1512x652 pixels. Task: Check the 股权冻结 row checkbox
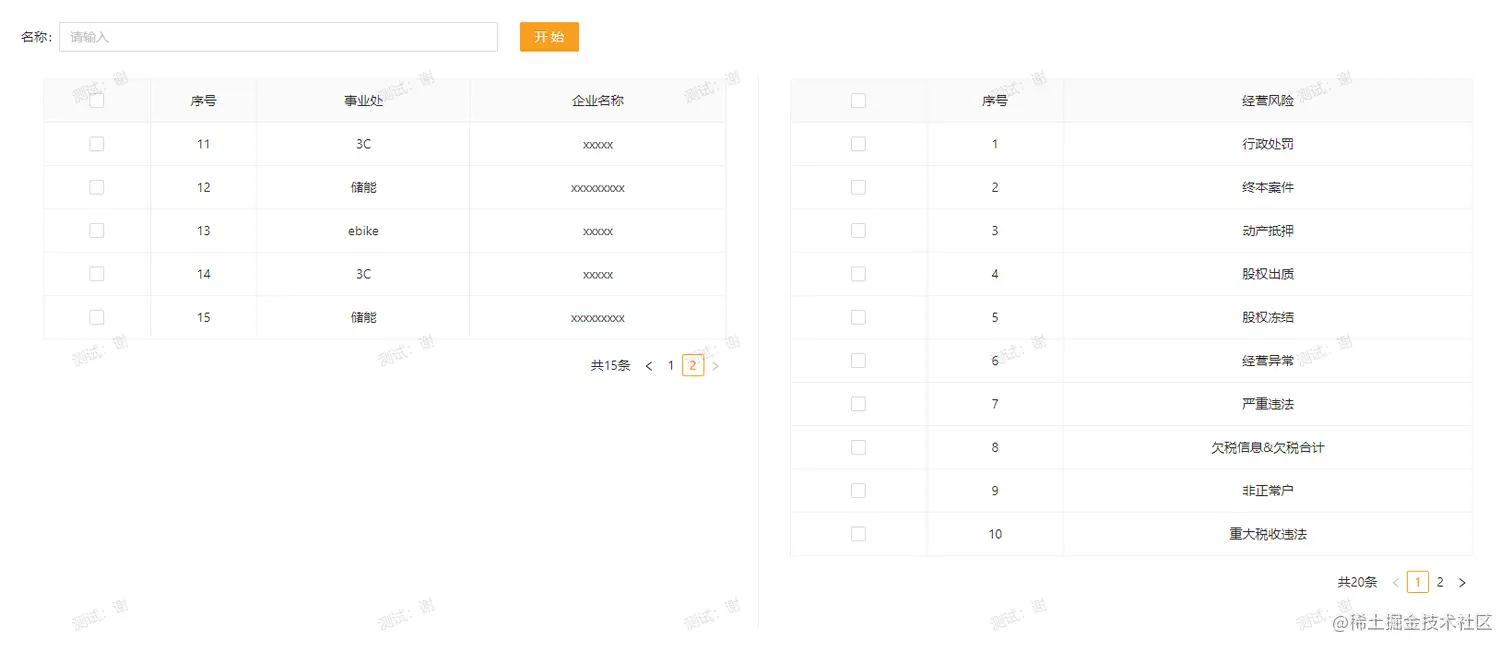pyautogui.click(x=858, y=317)
